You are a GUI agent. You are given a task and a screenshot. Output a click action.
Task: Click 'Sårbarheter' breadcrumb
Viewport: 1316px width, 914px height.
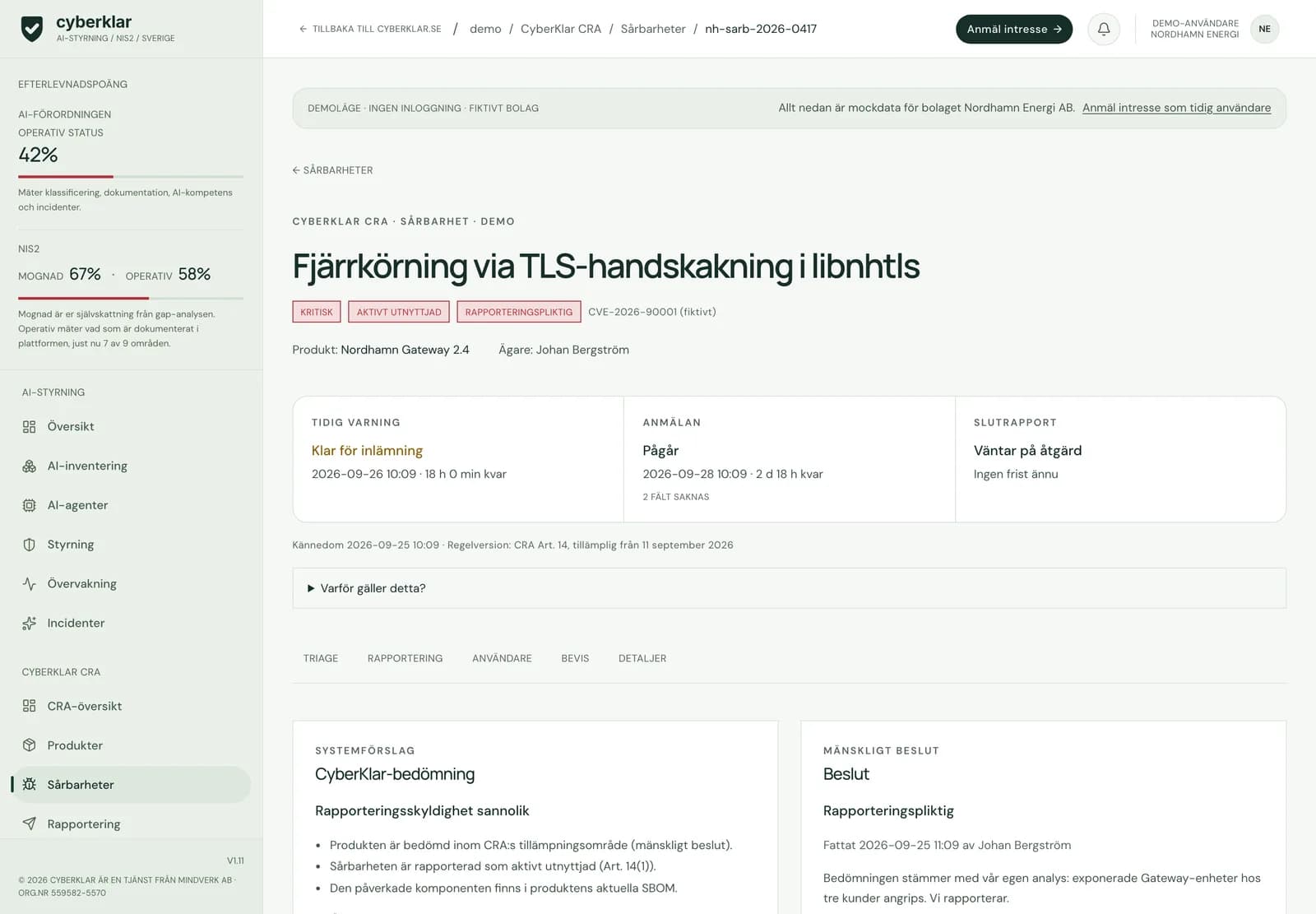[653, 29]
